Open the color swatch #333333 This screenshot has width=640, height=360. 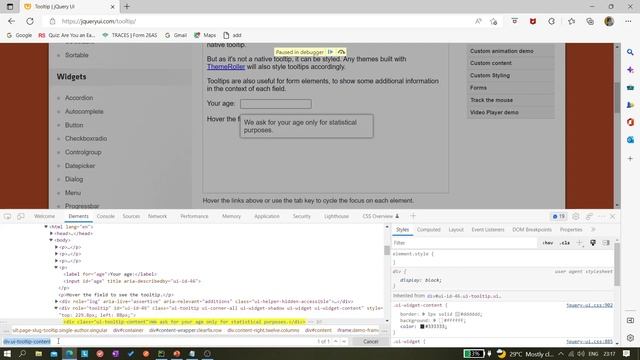(422, 327)
